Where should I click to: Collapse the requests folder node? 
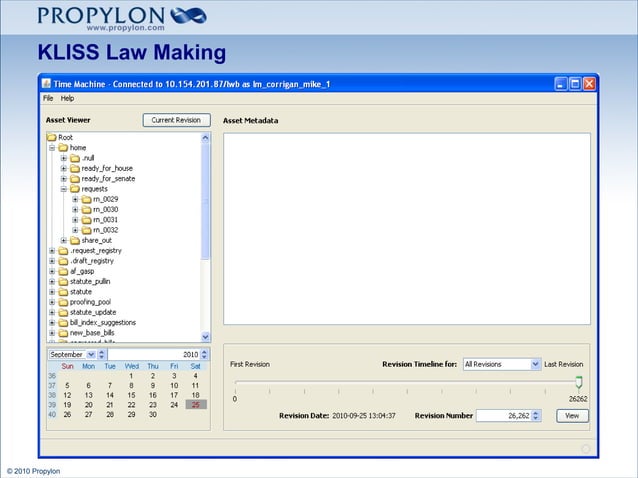point(64,189)
